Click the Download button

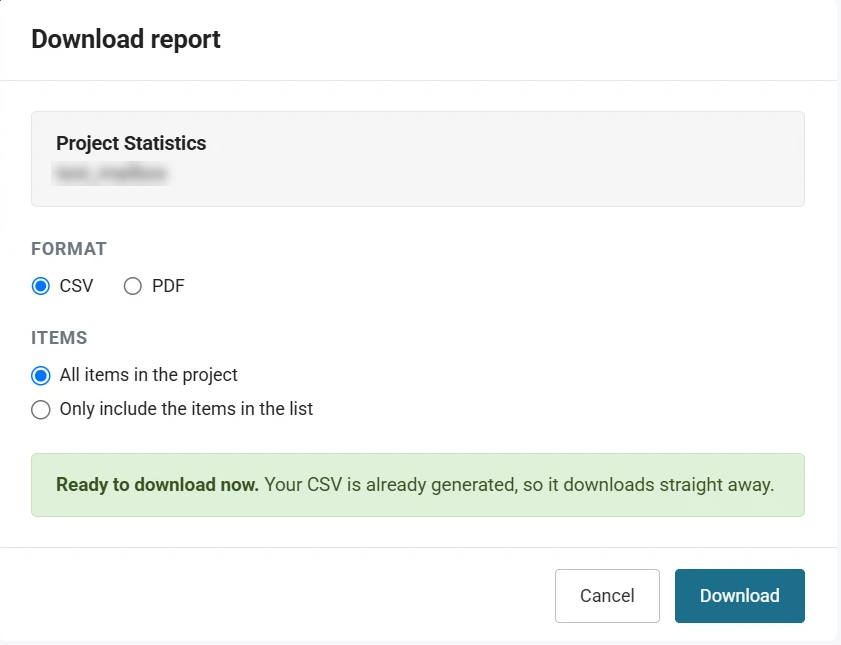click(x=740, y=596)
